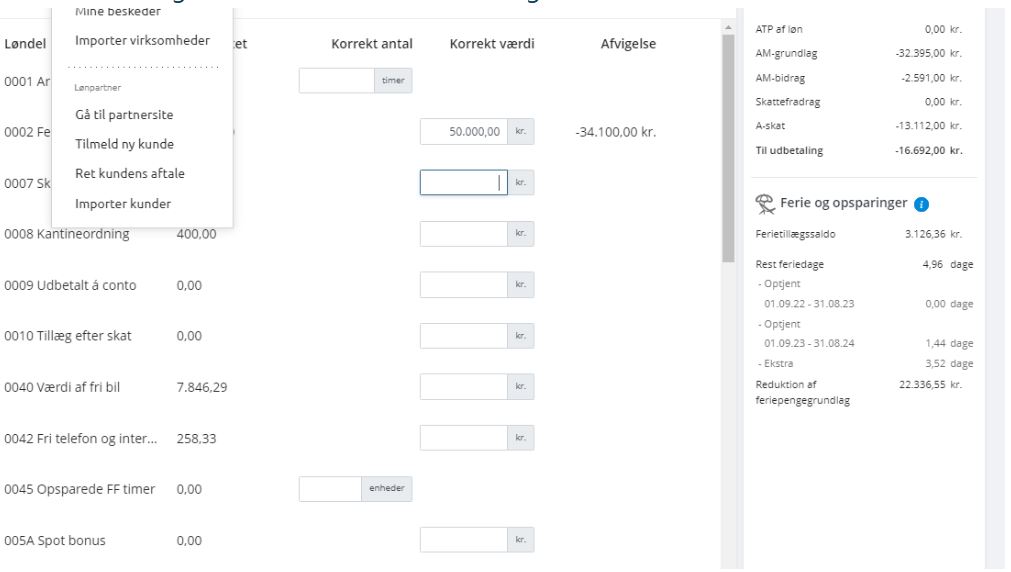Screen dimensions: 1011x572
Task: Edit the 50.000,00 korrekt værdi field
Action: (464, 132)
